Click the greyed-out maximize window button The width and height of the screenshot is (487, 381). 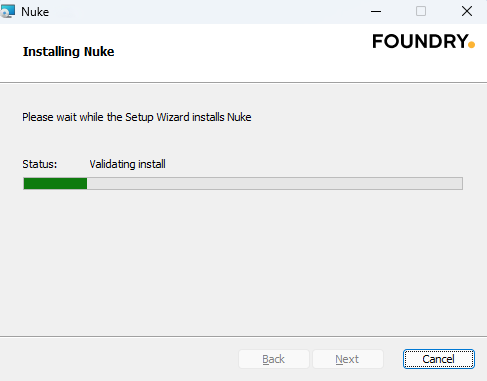[421, 11]
